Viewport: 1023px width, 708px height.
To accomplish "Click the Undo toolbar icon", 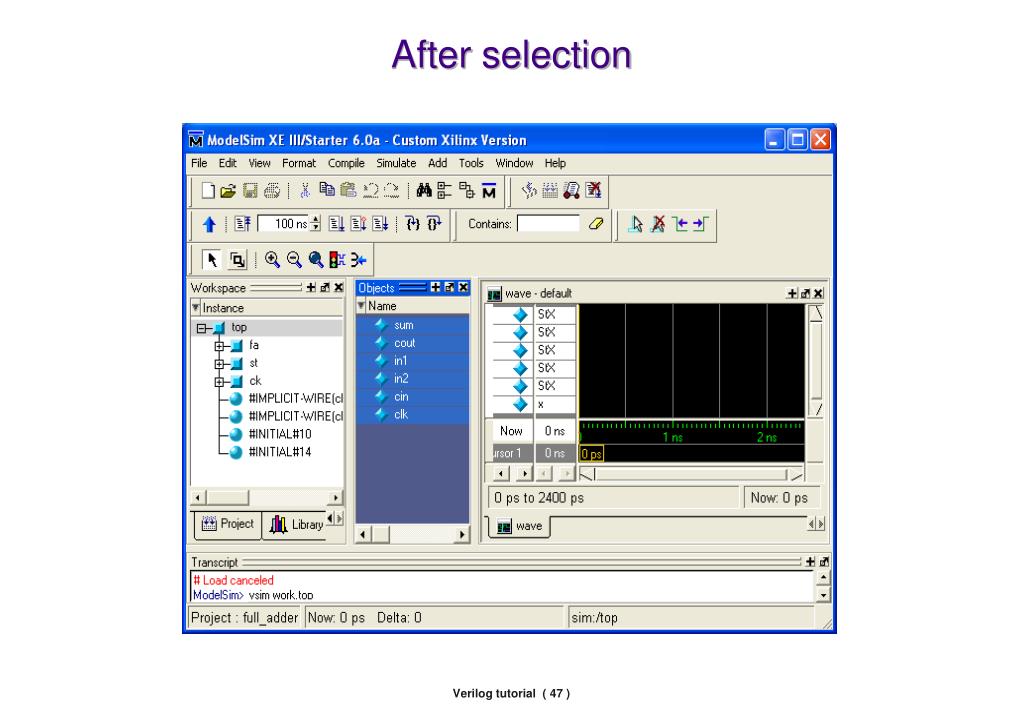I will click(x=371, y=191).
